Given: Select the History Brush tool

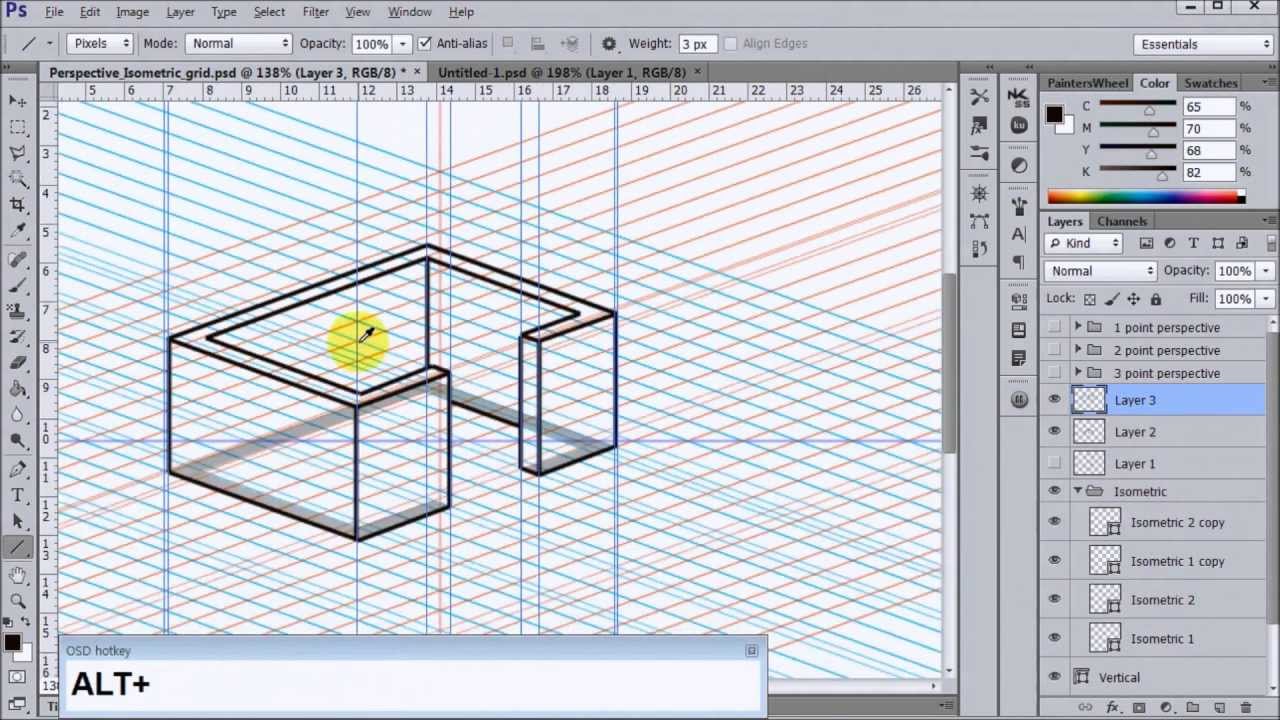Looking at the screenshot, I should (x=18, y=337).
